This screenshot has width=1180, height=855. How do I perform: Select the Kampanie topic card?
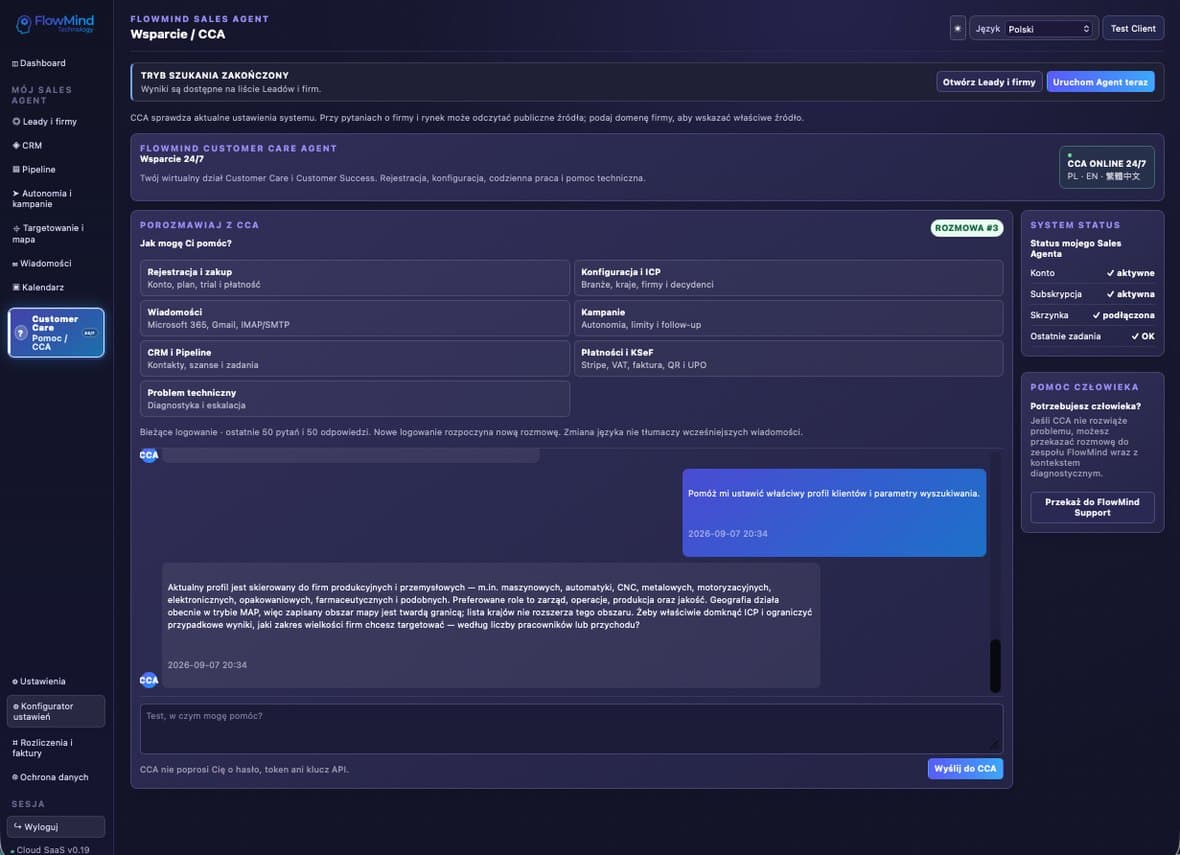(788, 318)
